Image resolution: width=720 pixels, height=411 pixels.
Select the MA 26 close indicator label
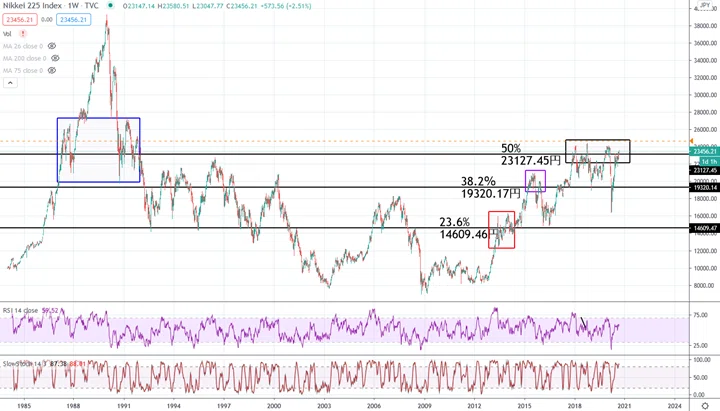[x=23, y=46]
